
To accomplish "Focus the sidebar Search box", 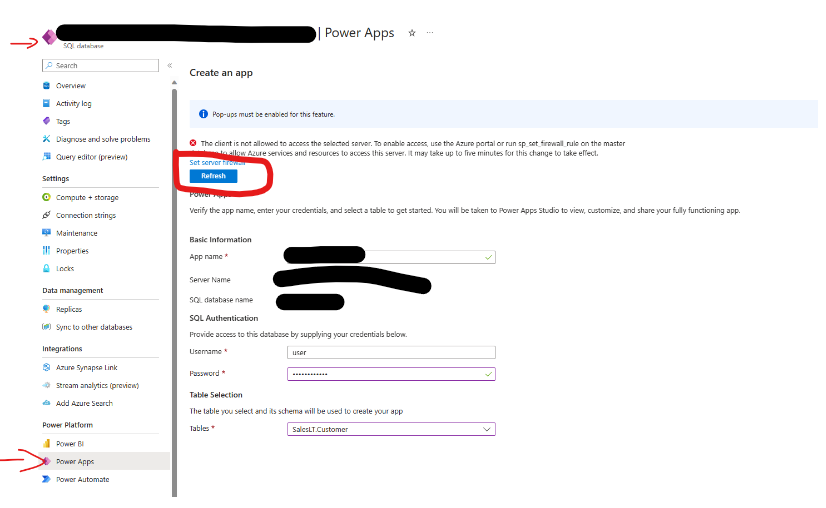I will pos(100,65).
